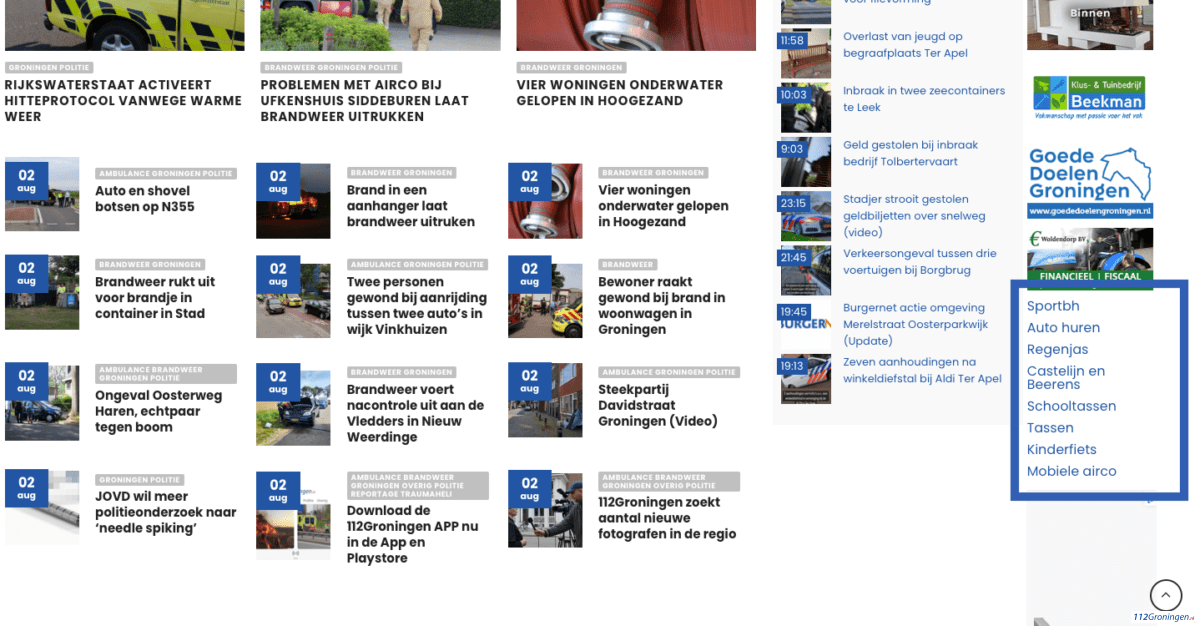1200x626 pixels.
Task: Open 'Zeven aanhoudingen na winkeldiefstal' news item
Action: (921, 370)
